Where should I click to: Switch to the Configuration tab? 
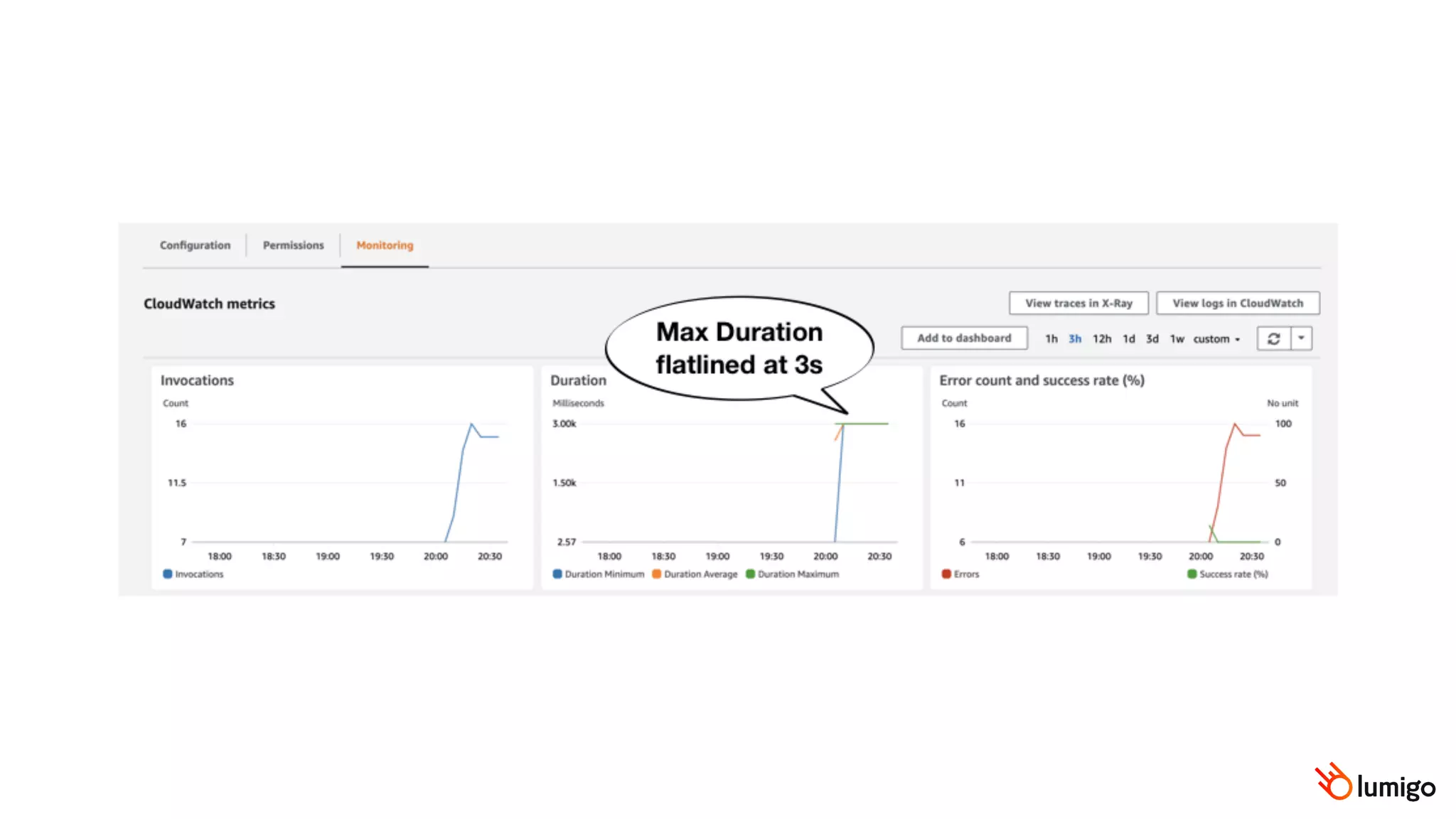point(195,245)
